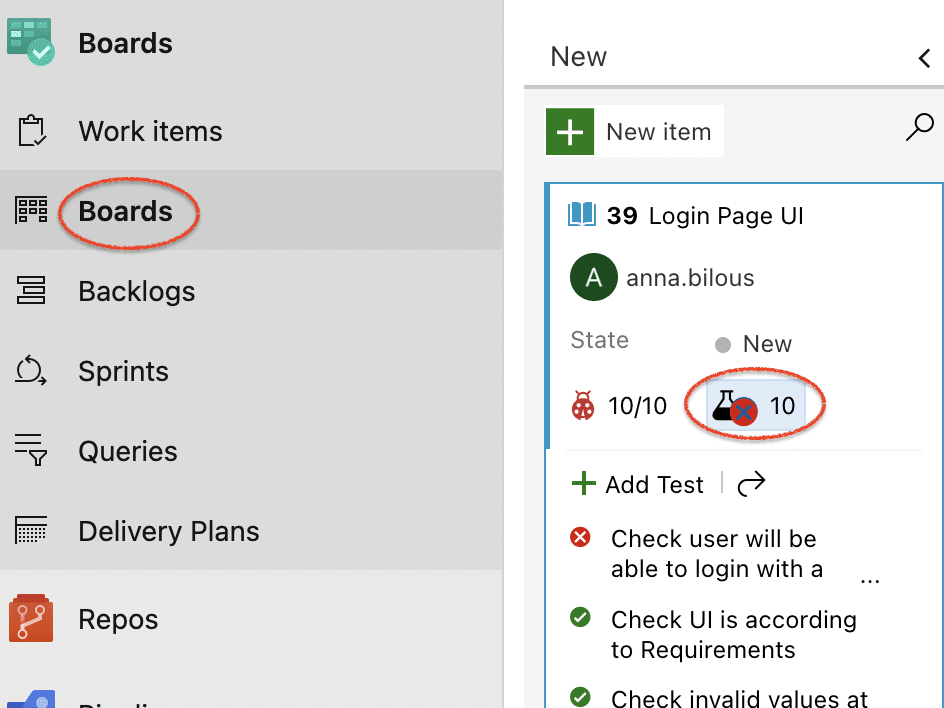Open Delivery Plans calendar icon
Viewport: 944px width, 708px height.
coord(31,530)
